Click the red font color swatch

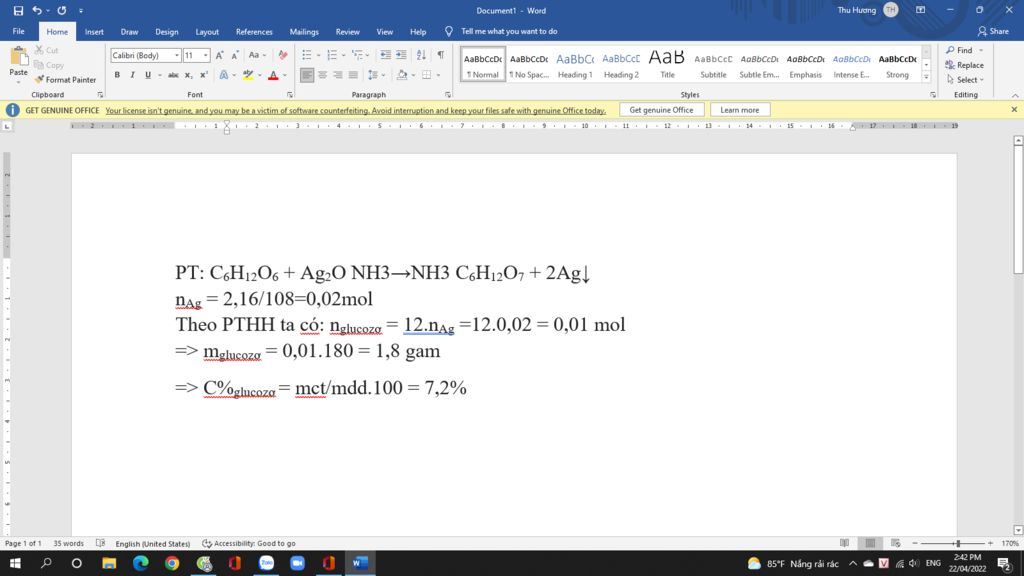(x=273, y=75)
